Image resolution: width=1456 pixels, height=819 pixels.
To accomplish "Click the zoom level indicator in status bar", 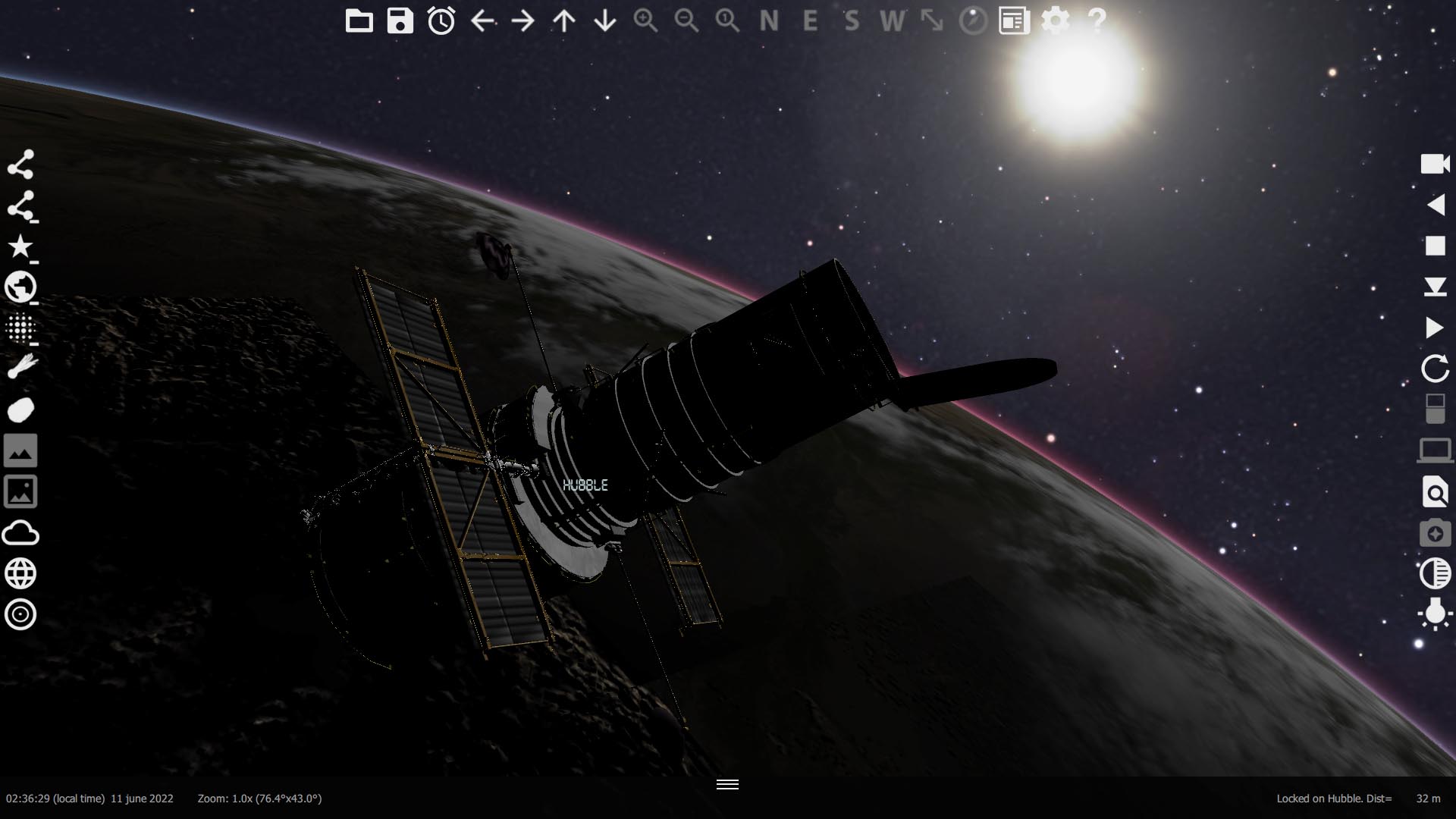I will (x=259, y=799).
